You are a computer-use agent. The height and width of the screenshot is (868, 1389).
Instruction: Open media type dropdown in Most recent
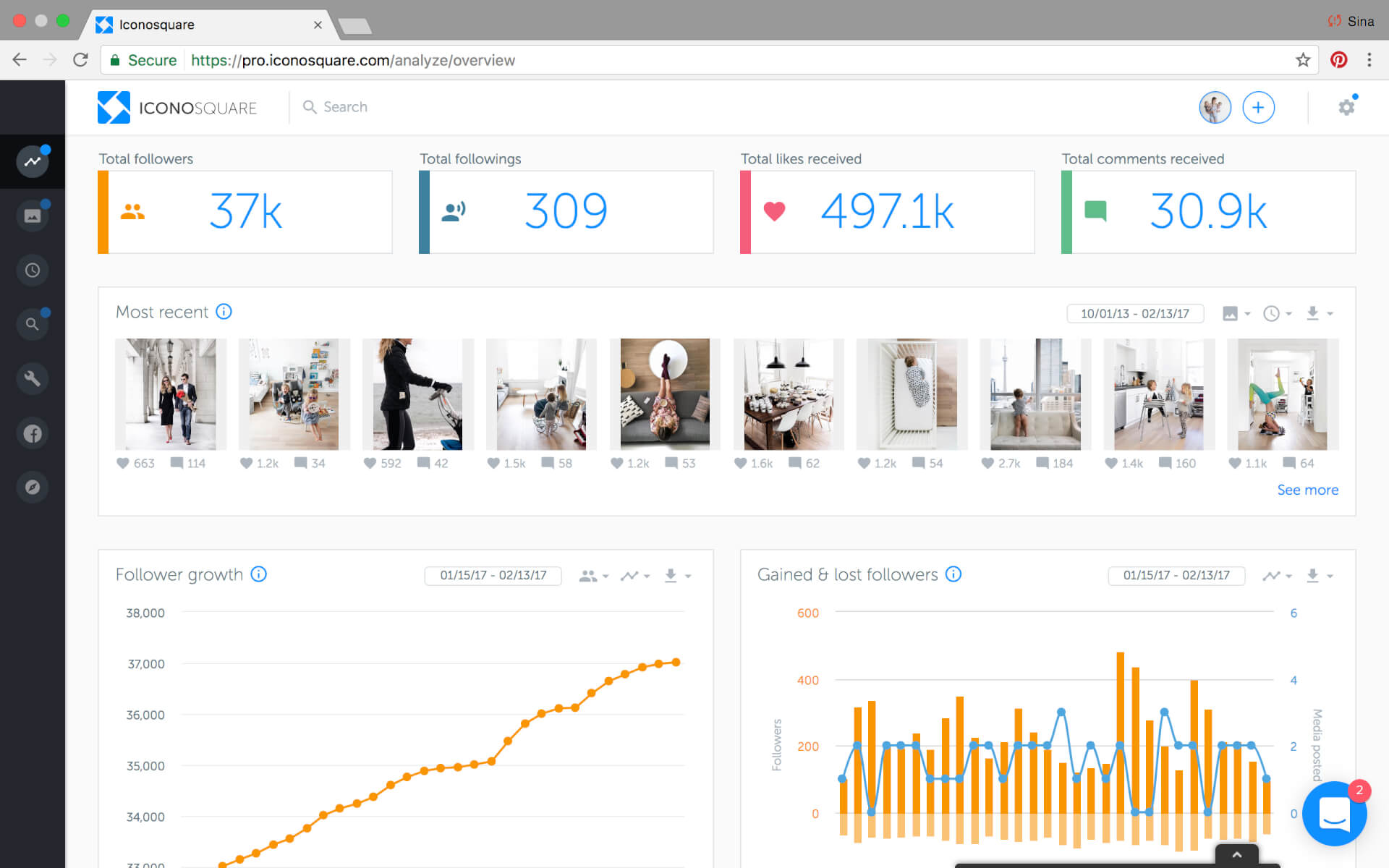[1236, 313]
